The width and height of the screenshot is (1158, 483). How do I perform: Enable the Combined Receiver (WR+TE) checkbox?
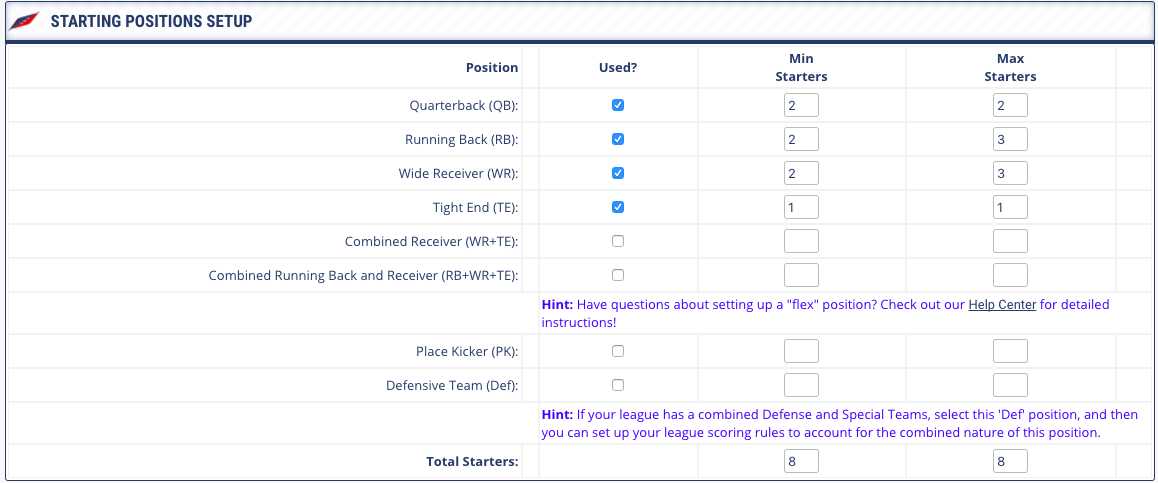point(617,241)
